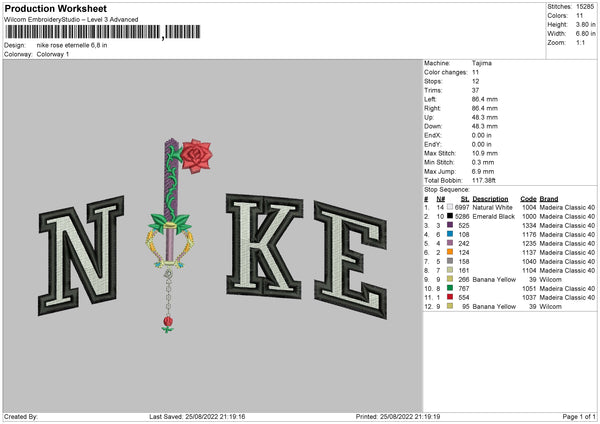Click the Stops value 12

coord(475,81)
